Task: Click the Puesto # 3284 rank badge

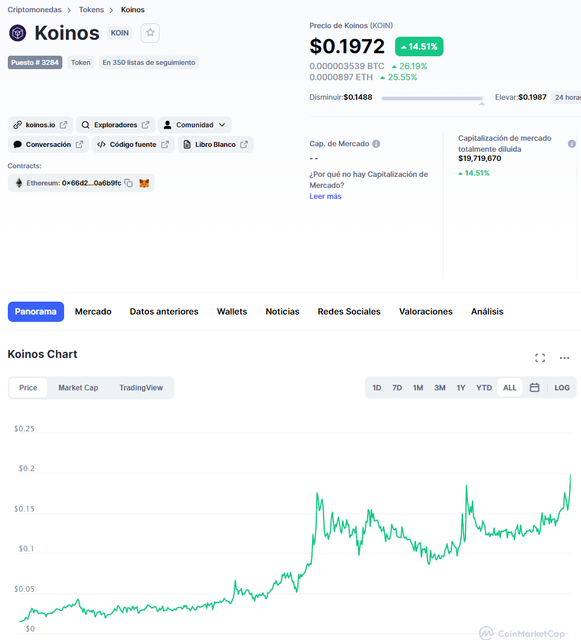Action: point(35,62)
